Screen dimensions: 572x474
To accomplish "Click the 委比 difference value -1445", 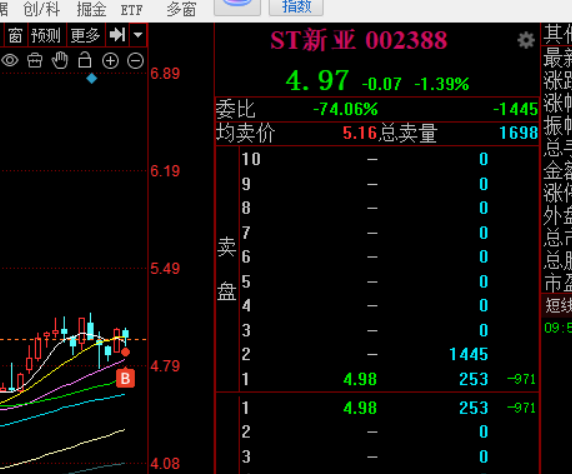I will 515,109.
